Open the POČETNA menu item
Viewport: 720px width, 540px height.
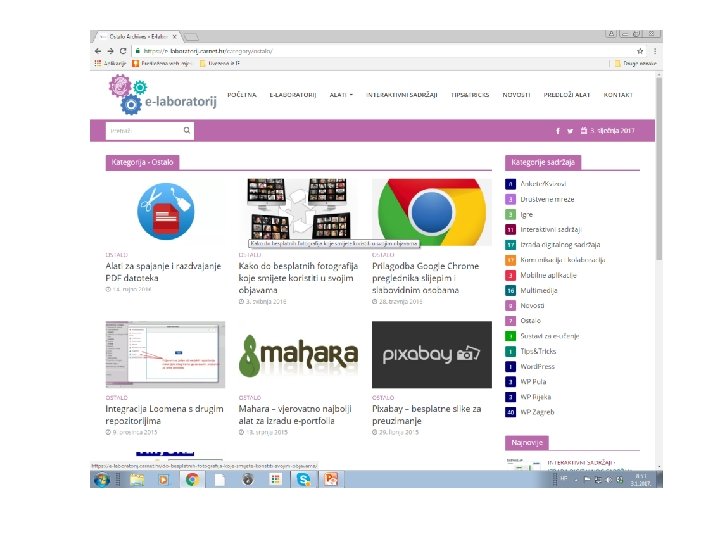242,95
